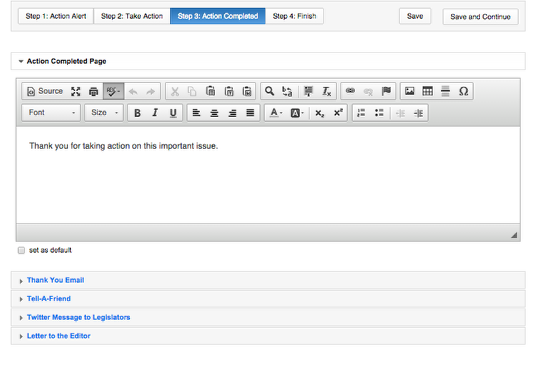540x372 pixels.
Task: Click the Source view button
Action: pos(45,91)
